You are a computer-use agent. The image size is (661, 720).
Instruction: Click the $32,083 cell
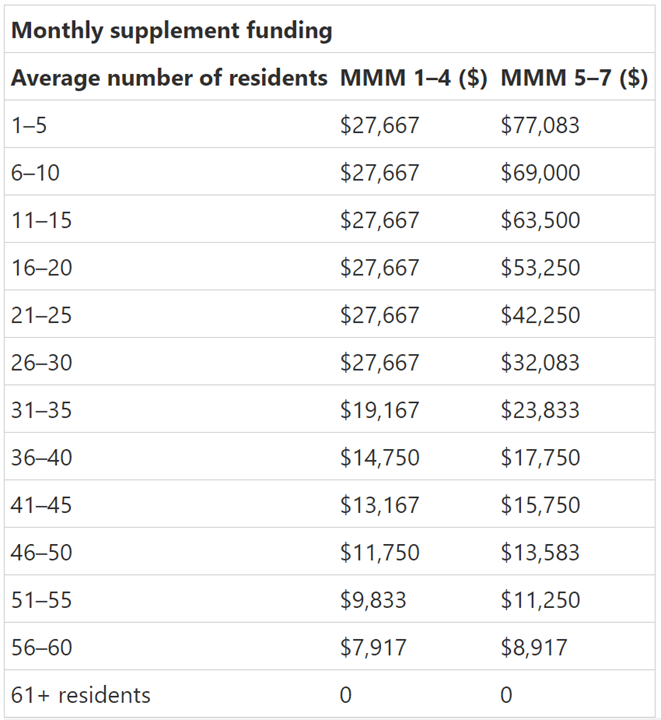[x=540, y=363]
